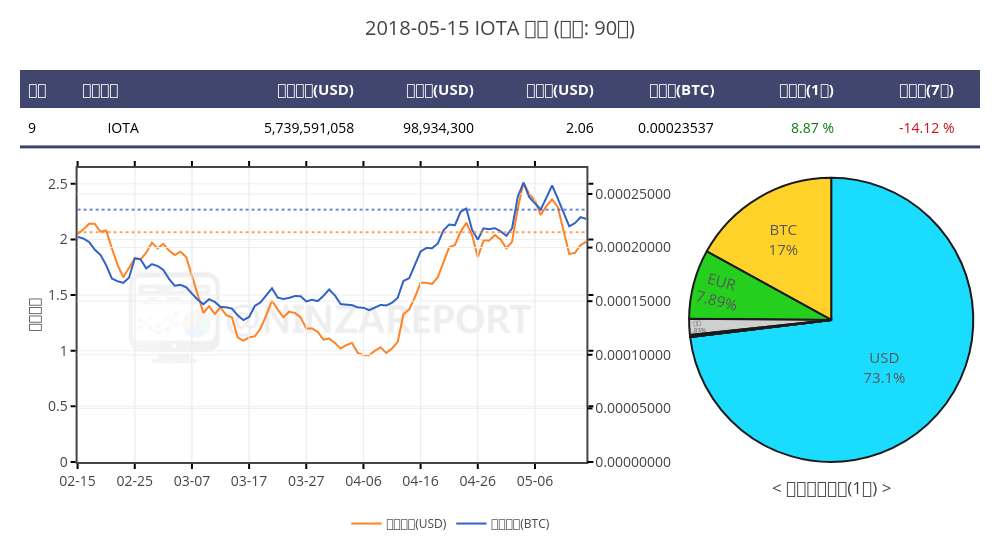
Task: Click the 02-25 date label on the x-axis
Action: click(135, 481)
